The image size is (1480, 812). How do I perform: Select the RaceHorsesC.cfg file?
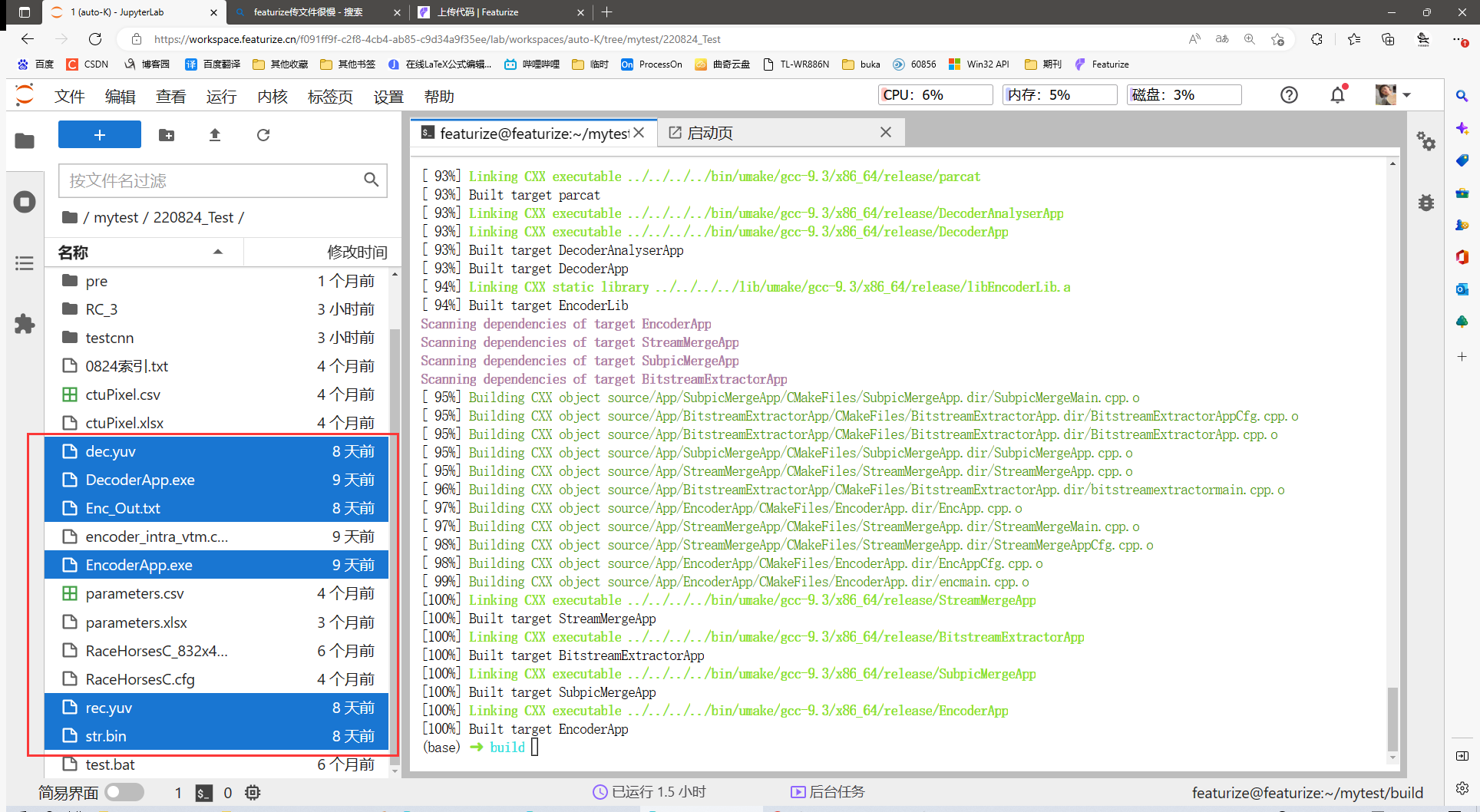coord(218,679)
